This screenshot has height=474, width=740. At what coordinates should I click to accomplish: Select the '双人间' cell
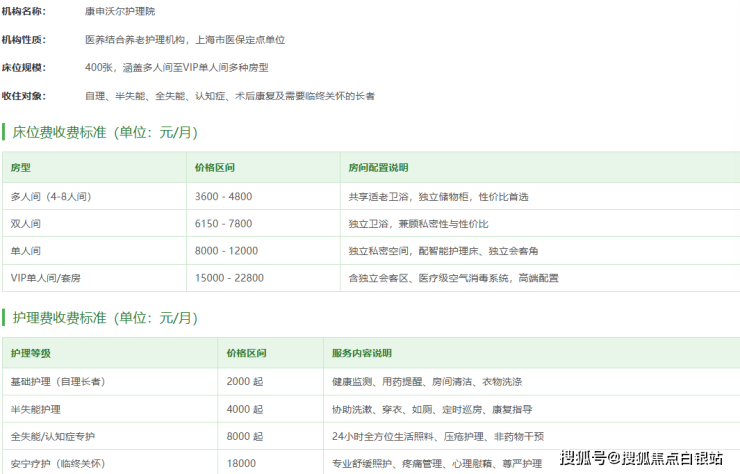pos(94,223)
